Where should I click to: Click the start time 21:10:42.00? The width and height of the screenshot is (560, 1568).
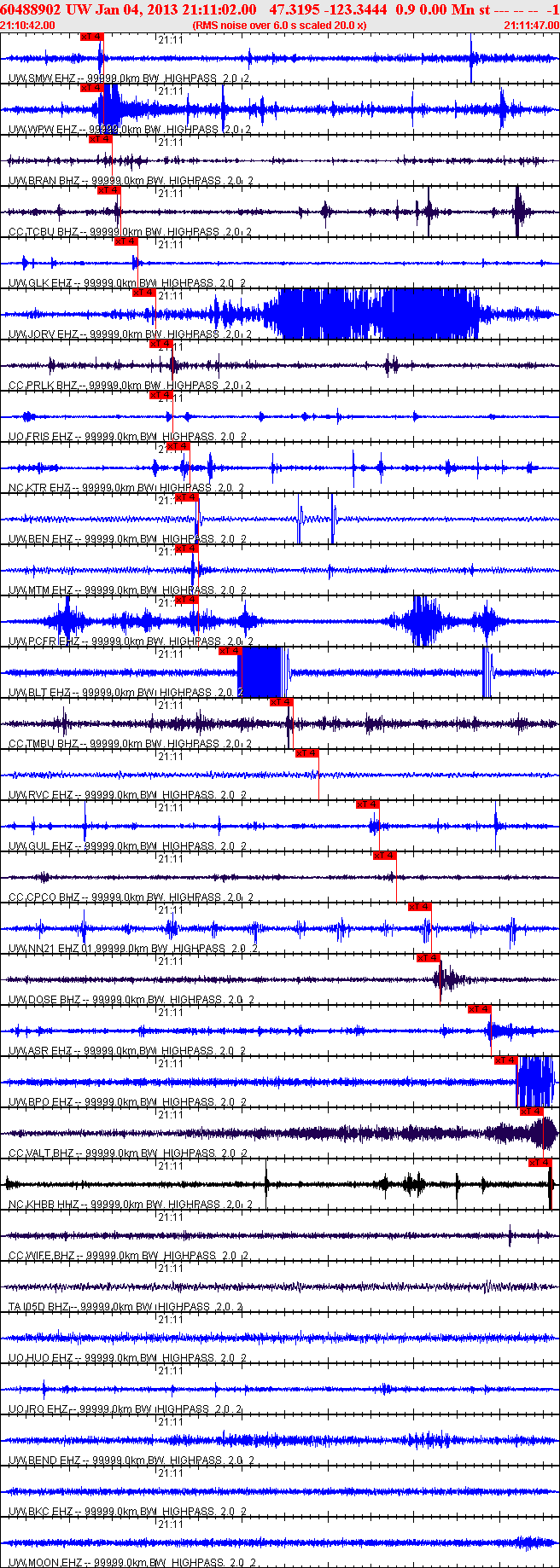(27, 26)
